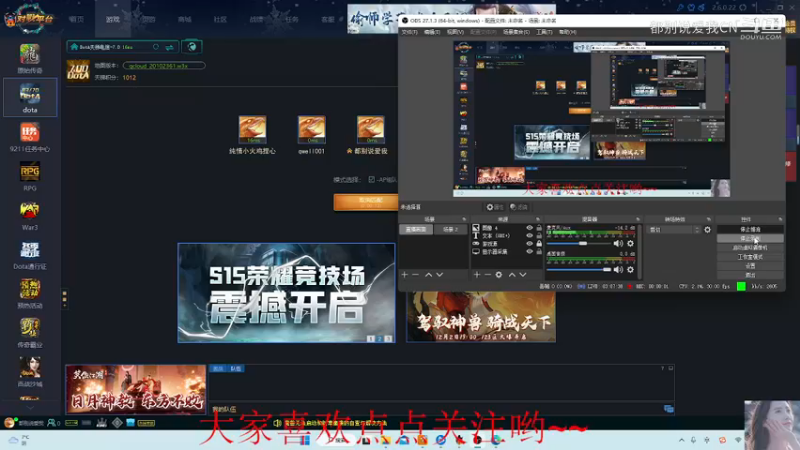Switch to the 社区 tab in the platform
This screenshot has height=450, width=800.
220,19
